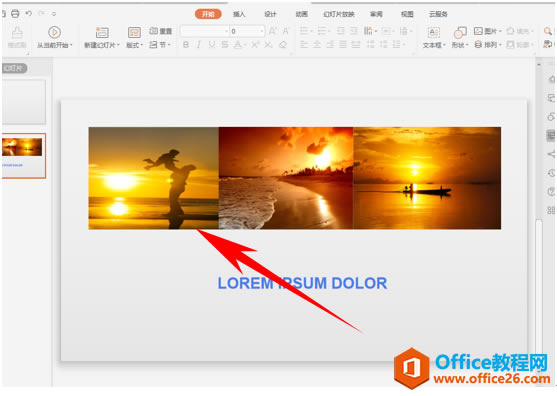557x396 pixels.
Task: Expand the font size dropdown showing 0
Action: coord(262,31)
